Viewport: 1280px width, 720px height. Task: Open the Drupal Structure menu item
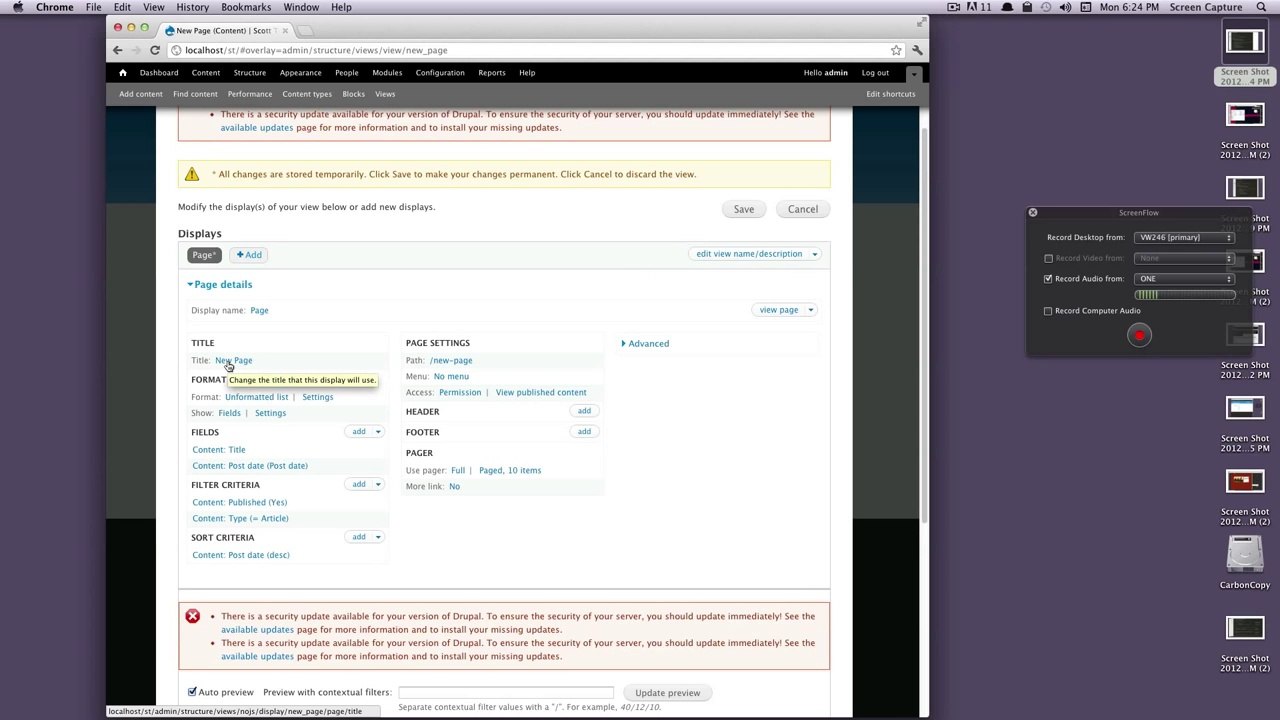tap(250, 73)
